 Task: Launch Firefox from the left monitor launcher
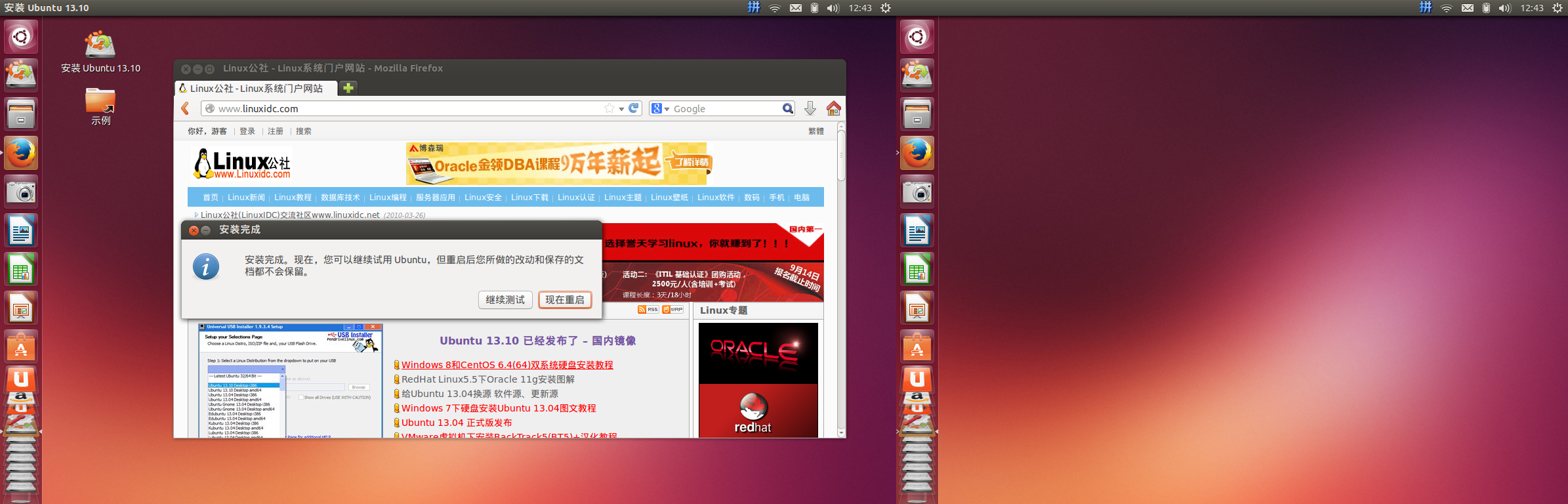tap(21, 153)
